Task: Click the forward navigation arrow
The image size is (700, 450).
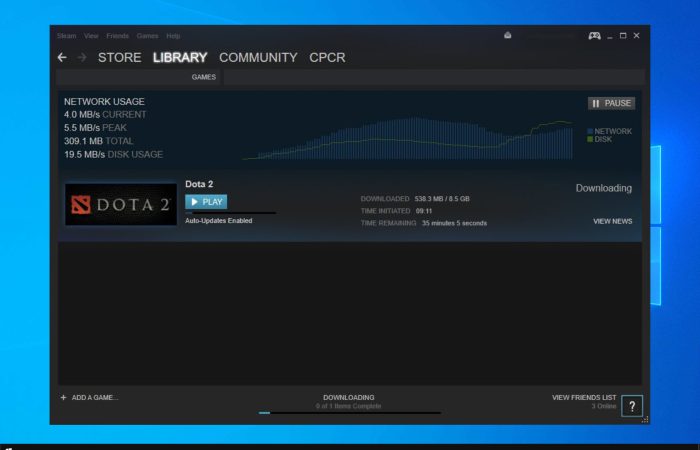Action: pos(82,57)
